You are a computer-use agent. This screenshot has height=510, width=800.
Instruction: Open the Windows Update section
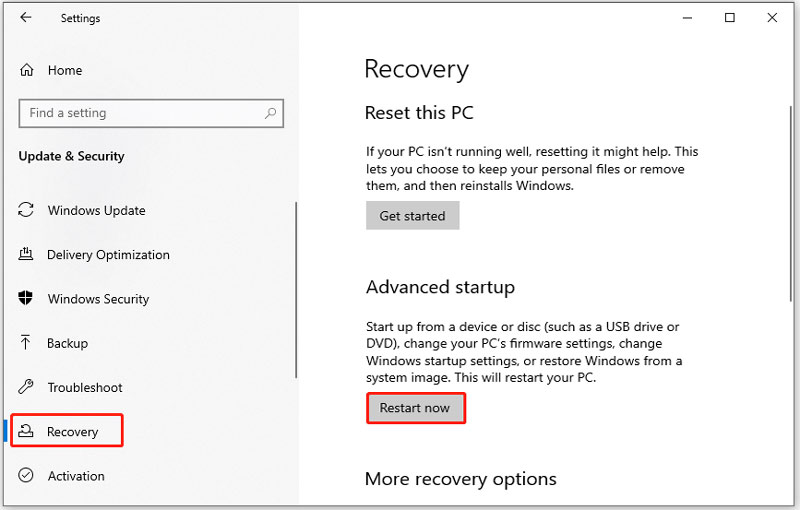(x=96, y=211)
